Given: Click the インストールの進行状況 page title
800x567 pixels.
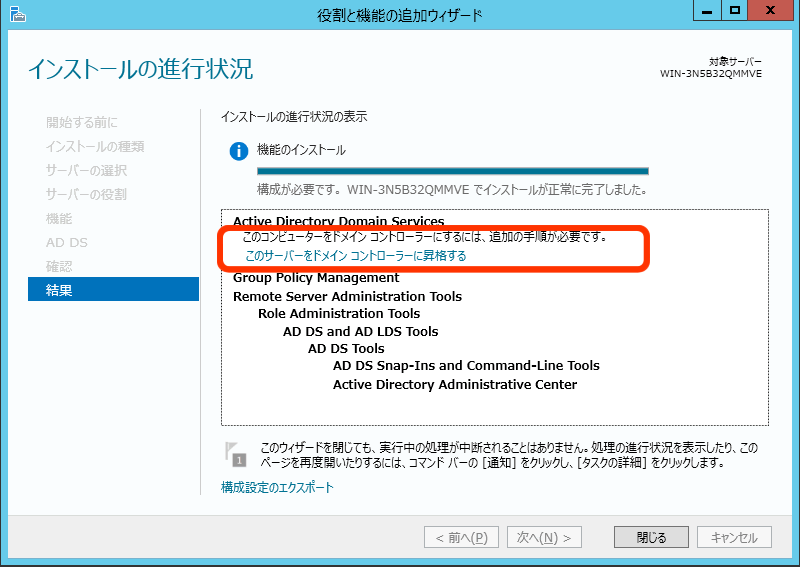Looking at the screenshot, I should point(141,69).
